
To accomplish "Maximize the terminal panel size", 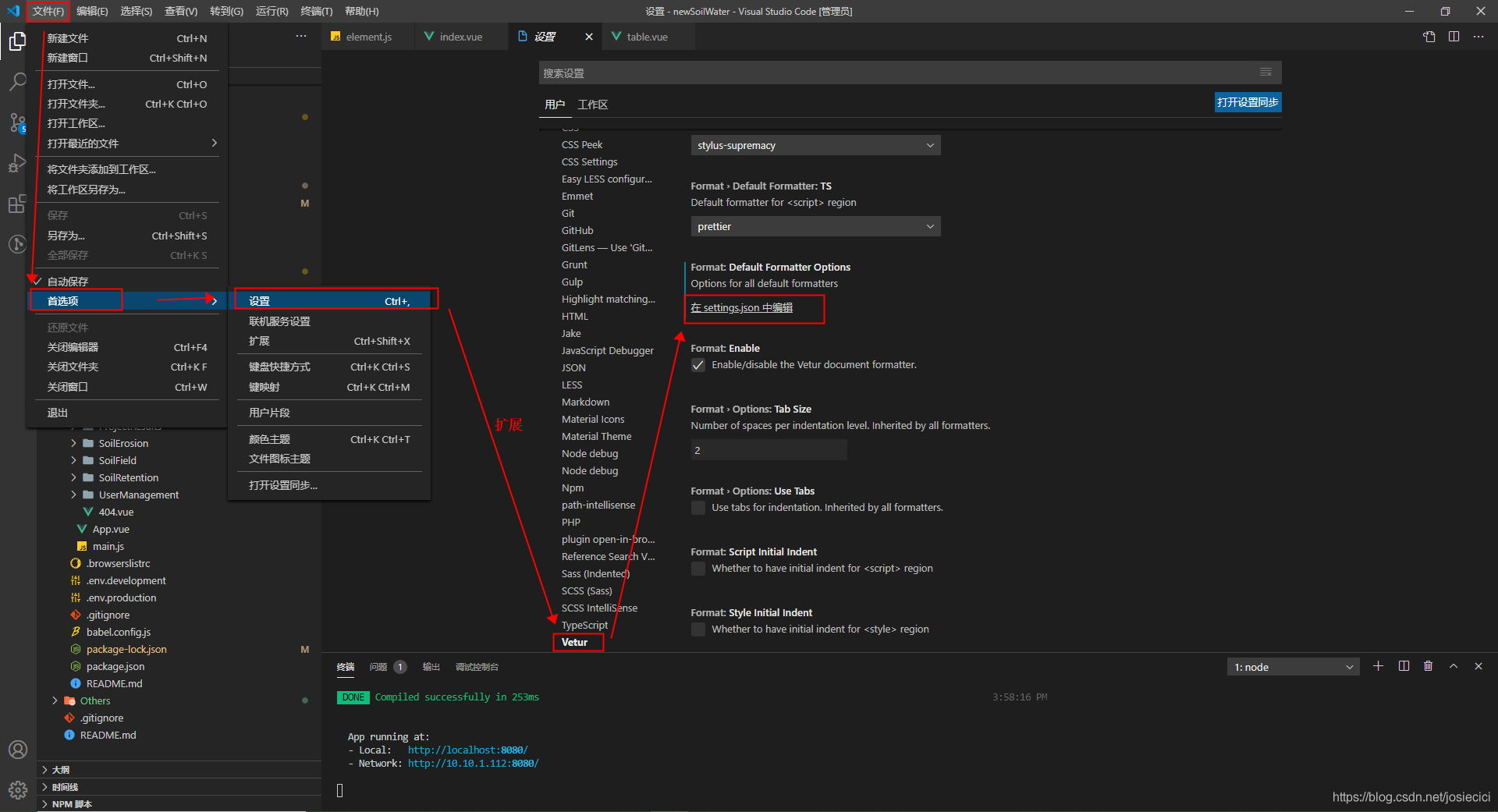I will (x=1454, y=666).
